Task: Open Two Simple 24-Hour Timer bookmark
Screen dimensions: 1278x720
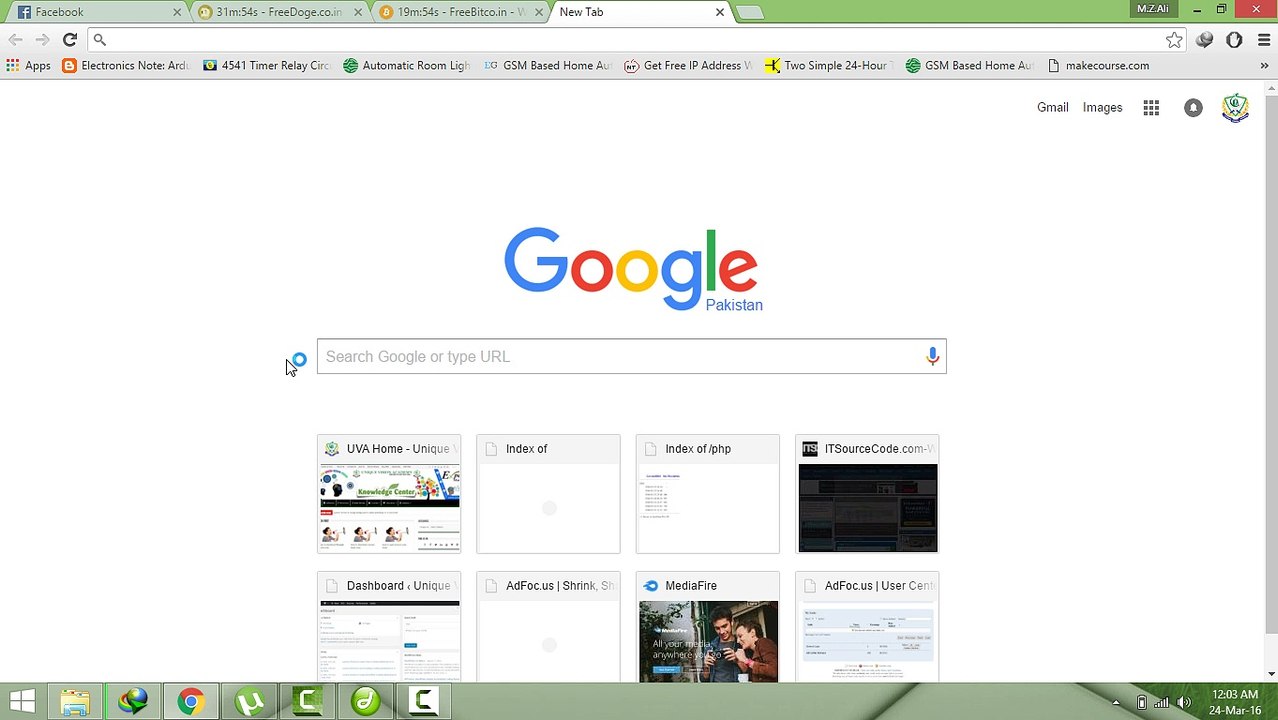Action: click(x=828, y=66)
